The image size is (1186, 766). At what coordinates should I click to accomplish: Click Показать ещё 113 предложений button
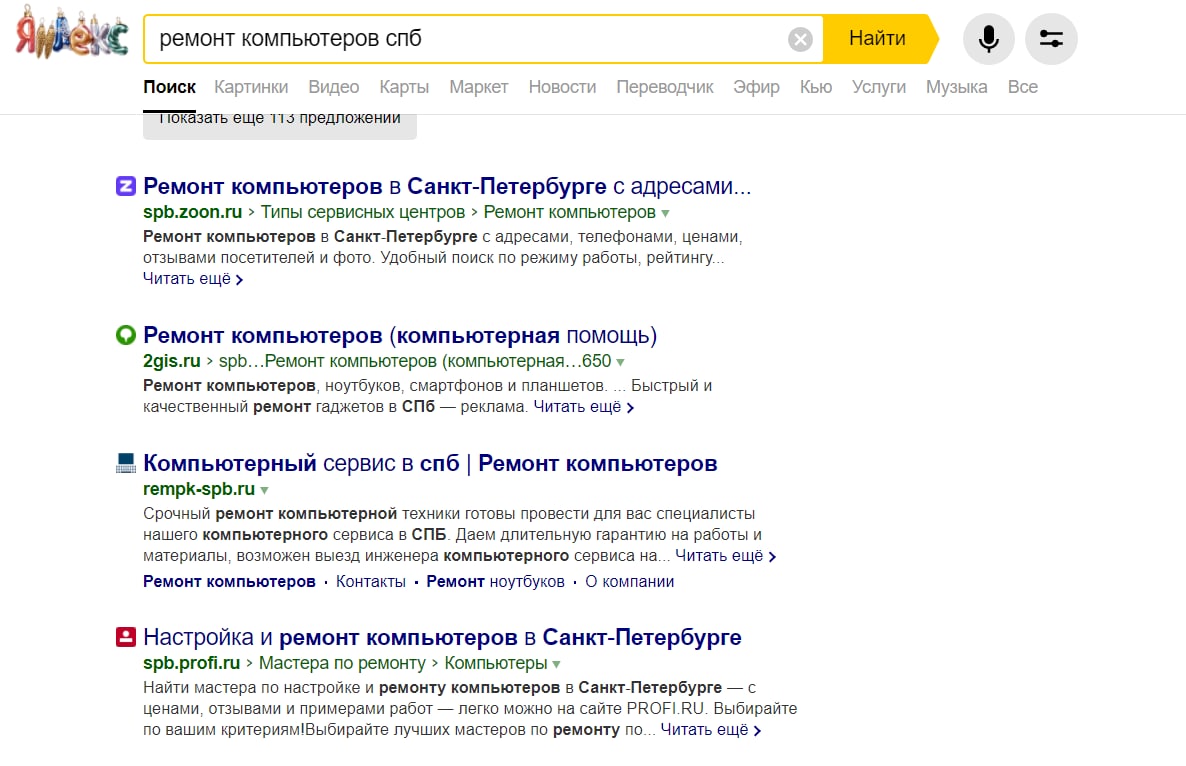click(x=280, y=126)
